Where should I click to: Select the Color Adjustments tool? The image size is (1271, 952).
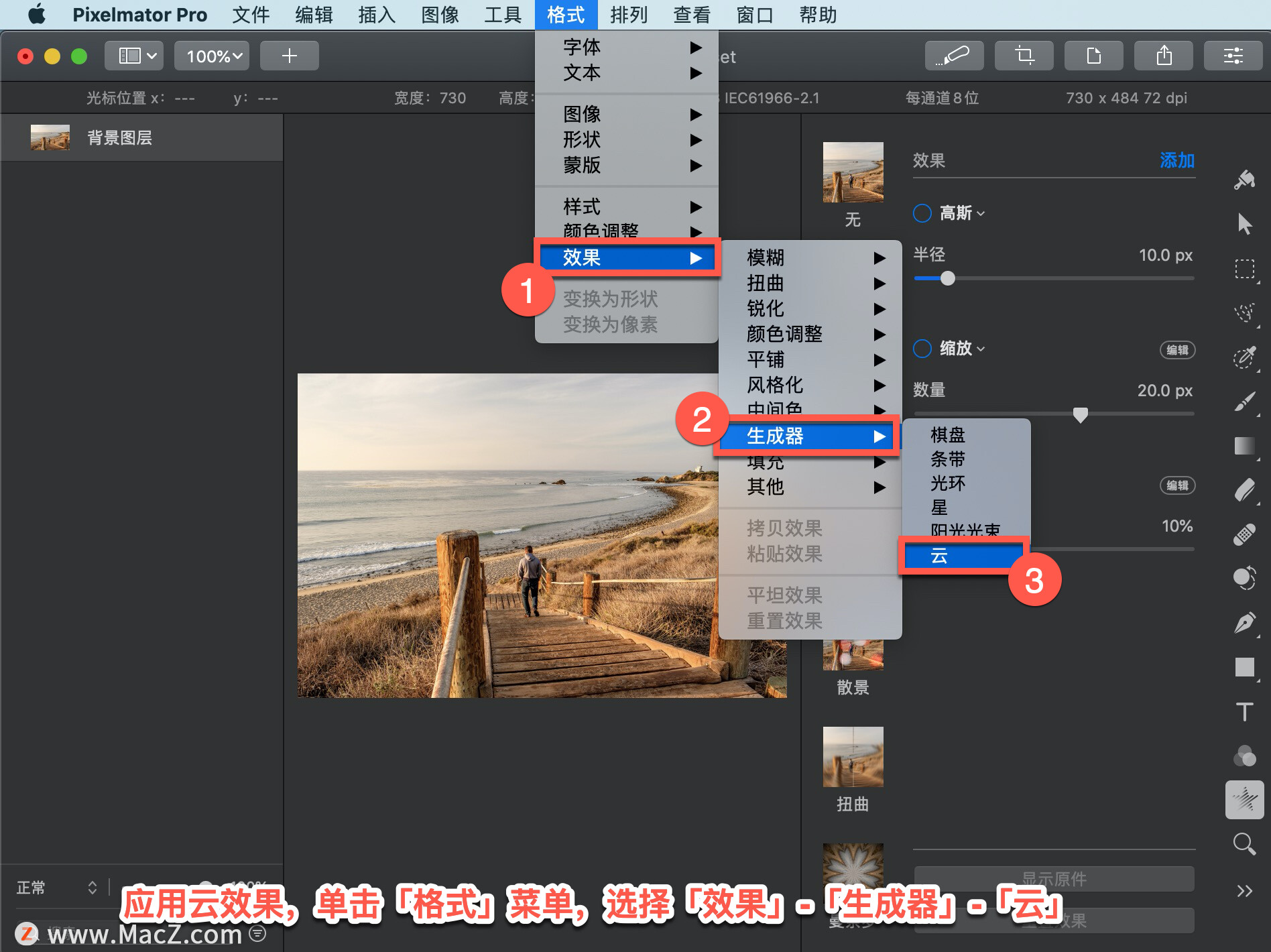1245,578
